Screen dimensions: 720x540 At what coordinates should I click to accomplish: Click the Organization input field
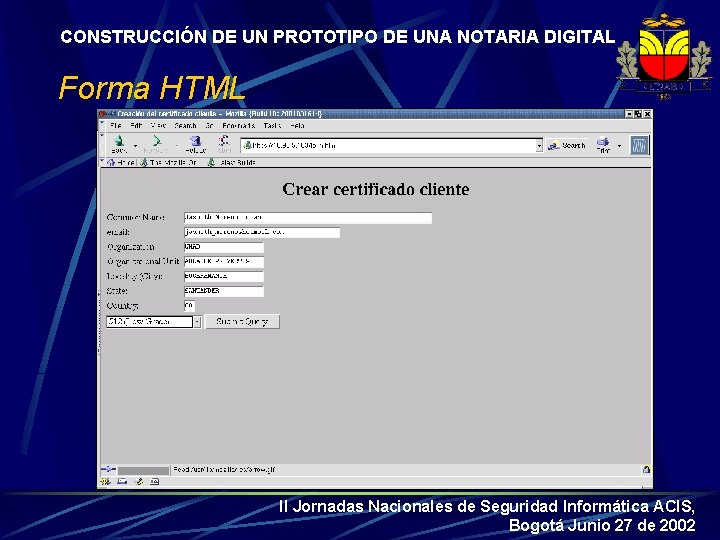(224, 247)
